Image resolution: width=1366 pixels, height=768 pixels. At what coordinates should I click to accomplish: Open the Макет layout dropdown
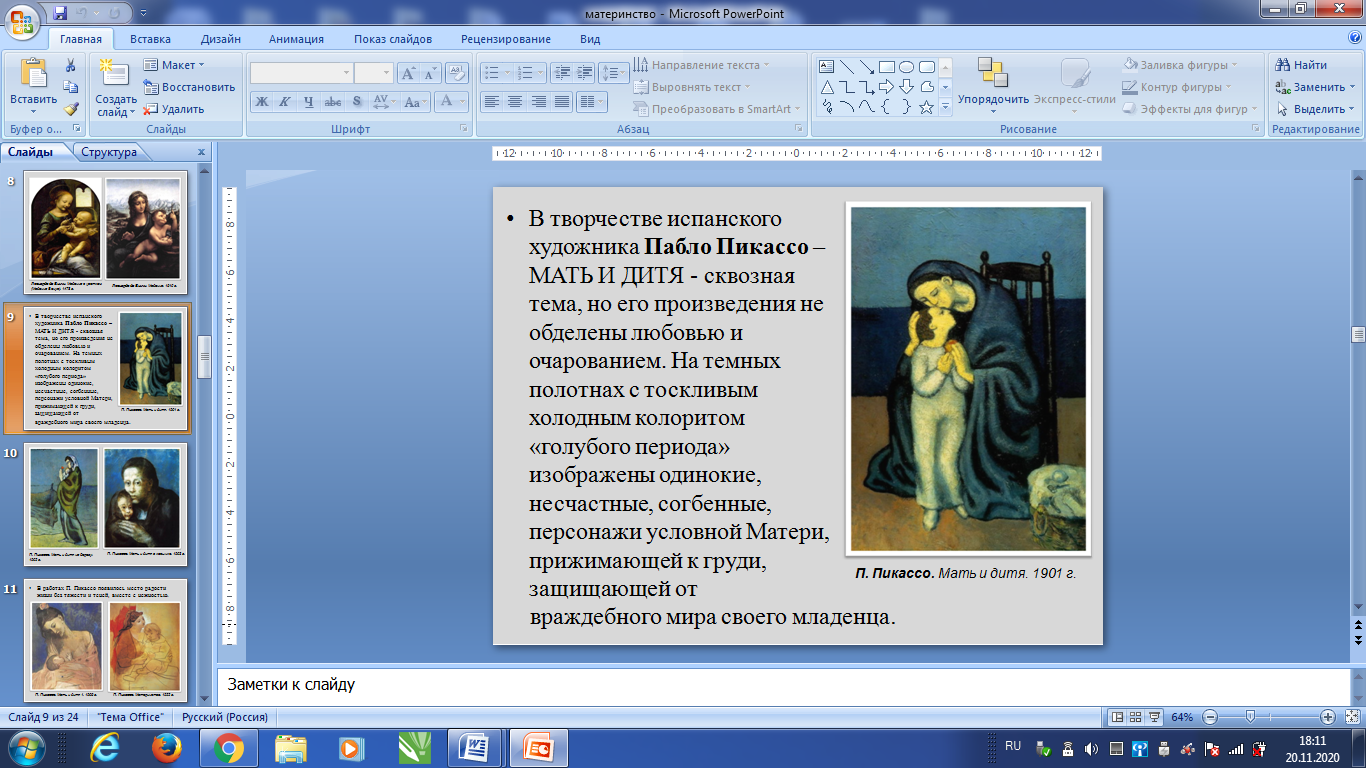click(175, 65)
